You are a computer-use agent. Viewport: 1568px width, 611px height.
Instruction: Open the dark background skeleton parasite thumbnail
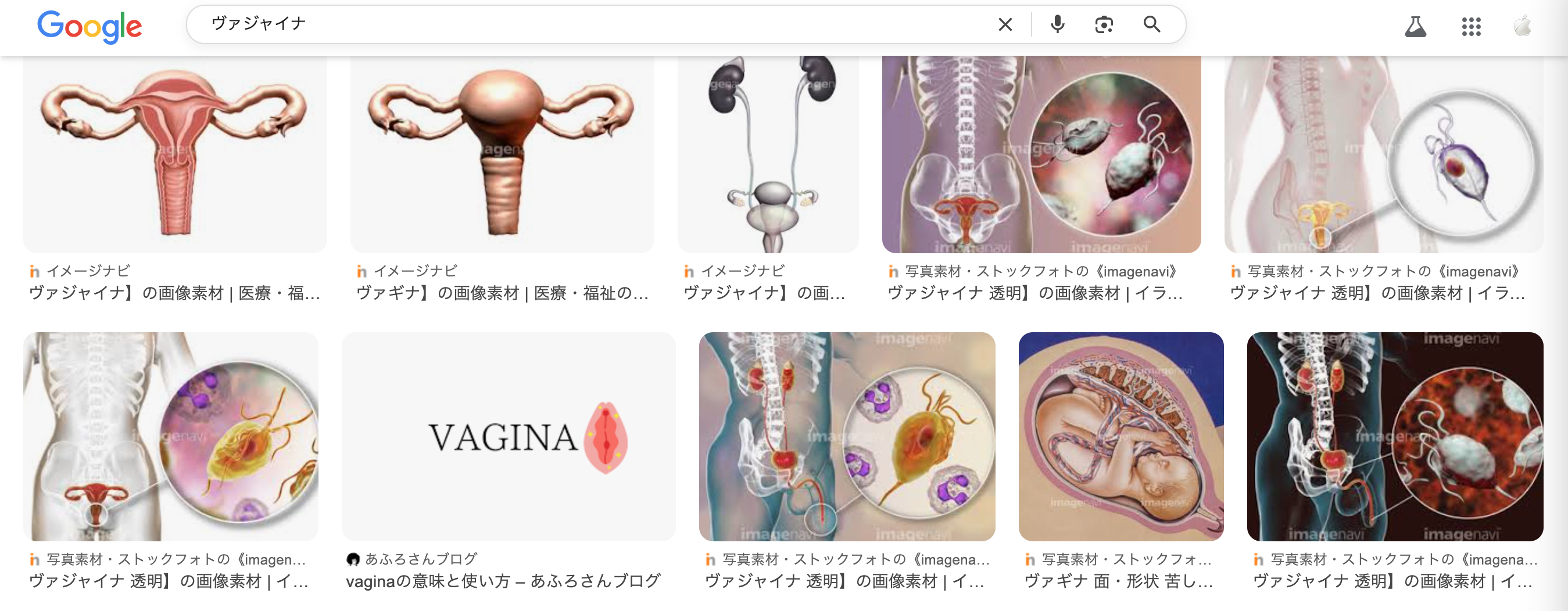1395,436
